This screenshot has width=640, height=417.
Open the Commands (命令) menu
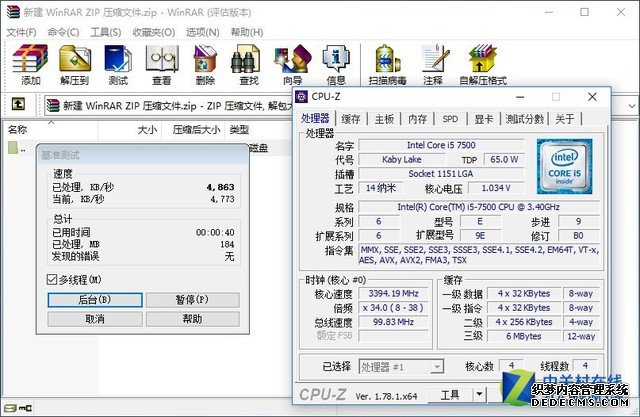click(x=63, y=32)
